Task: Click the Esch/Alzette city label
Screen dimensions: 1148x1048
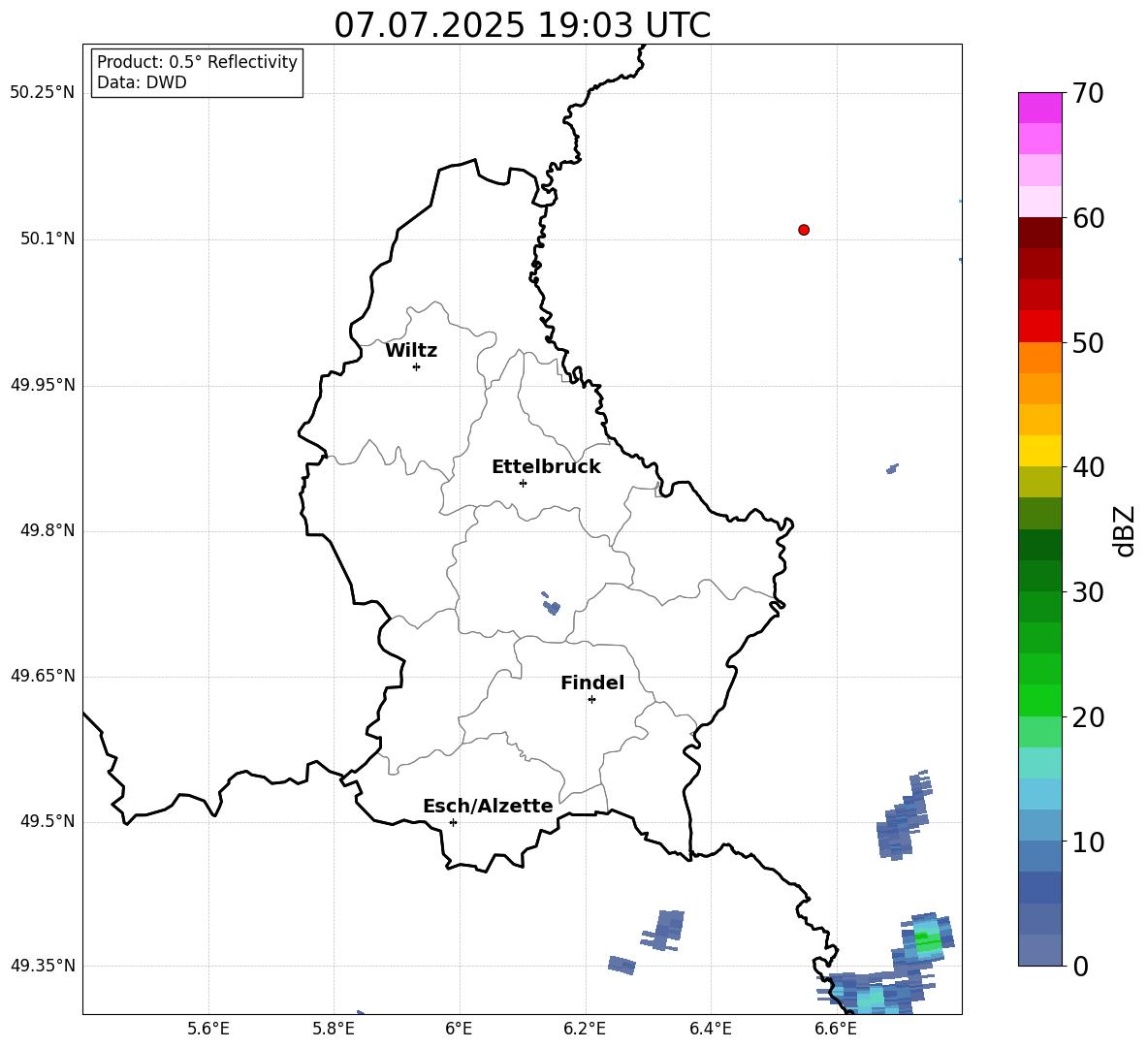Action: click(x=488, y=806)
